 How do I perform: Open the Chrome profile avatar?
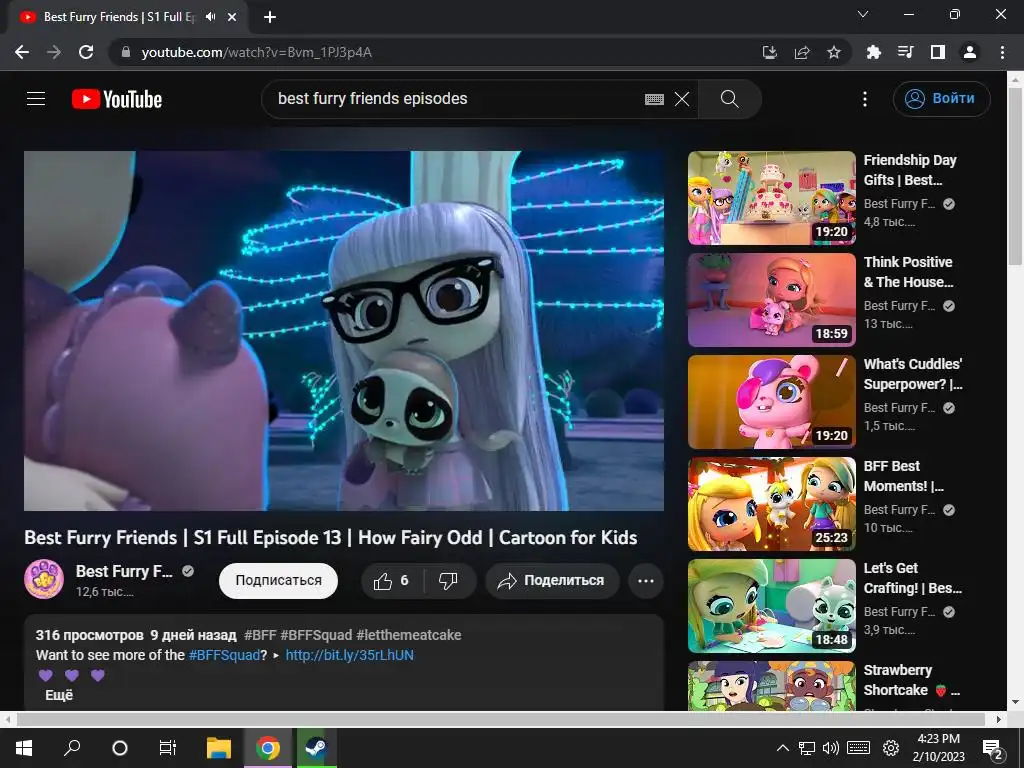click(x=970, y=52)
